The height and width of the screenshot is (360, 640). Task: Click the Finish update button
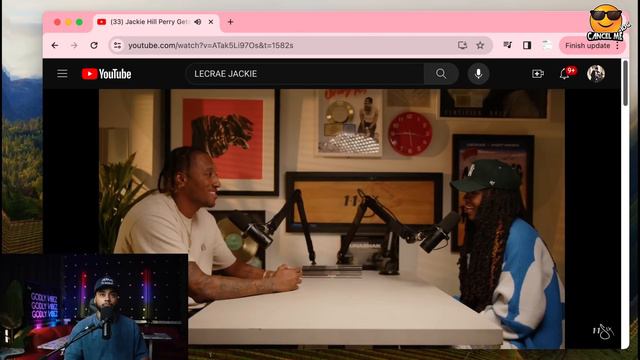coord(587,46)
